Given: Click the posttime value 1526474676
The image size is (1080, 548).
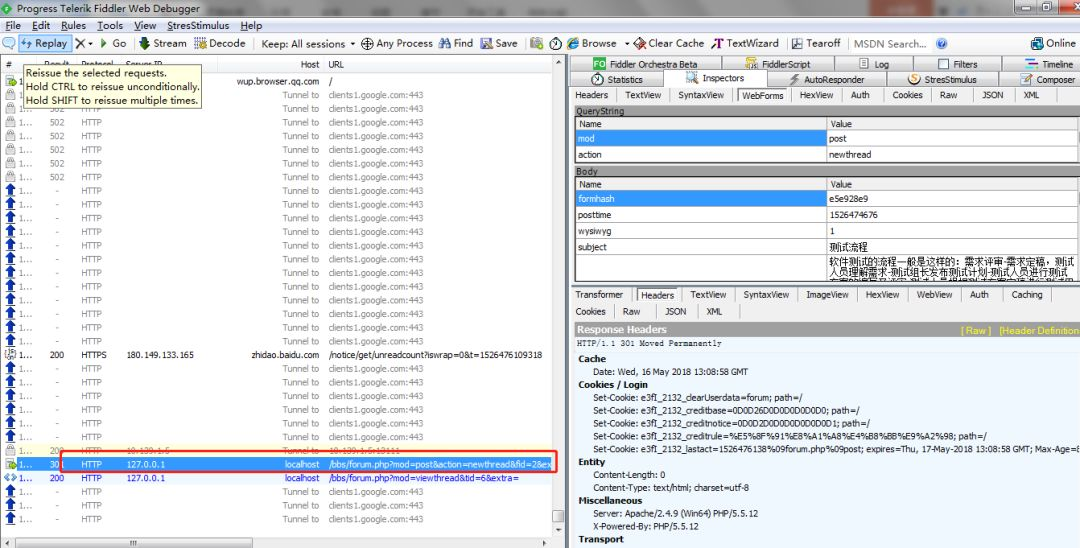Looking at the screenshot, I should coord(853,215).
